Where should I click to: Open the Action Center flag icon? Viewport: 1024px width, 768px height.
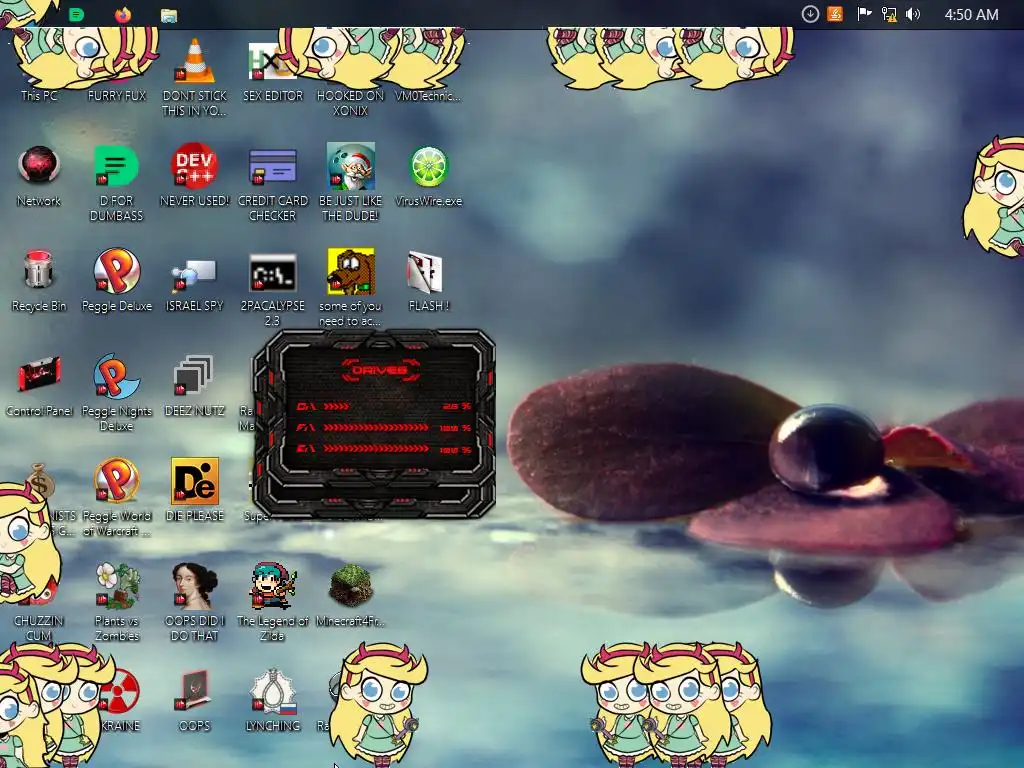tap(864, 14)
